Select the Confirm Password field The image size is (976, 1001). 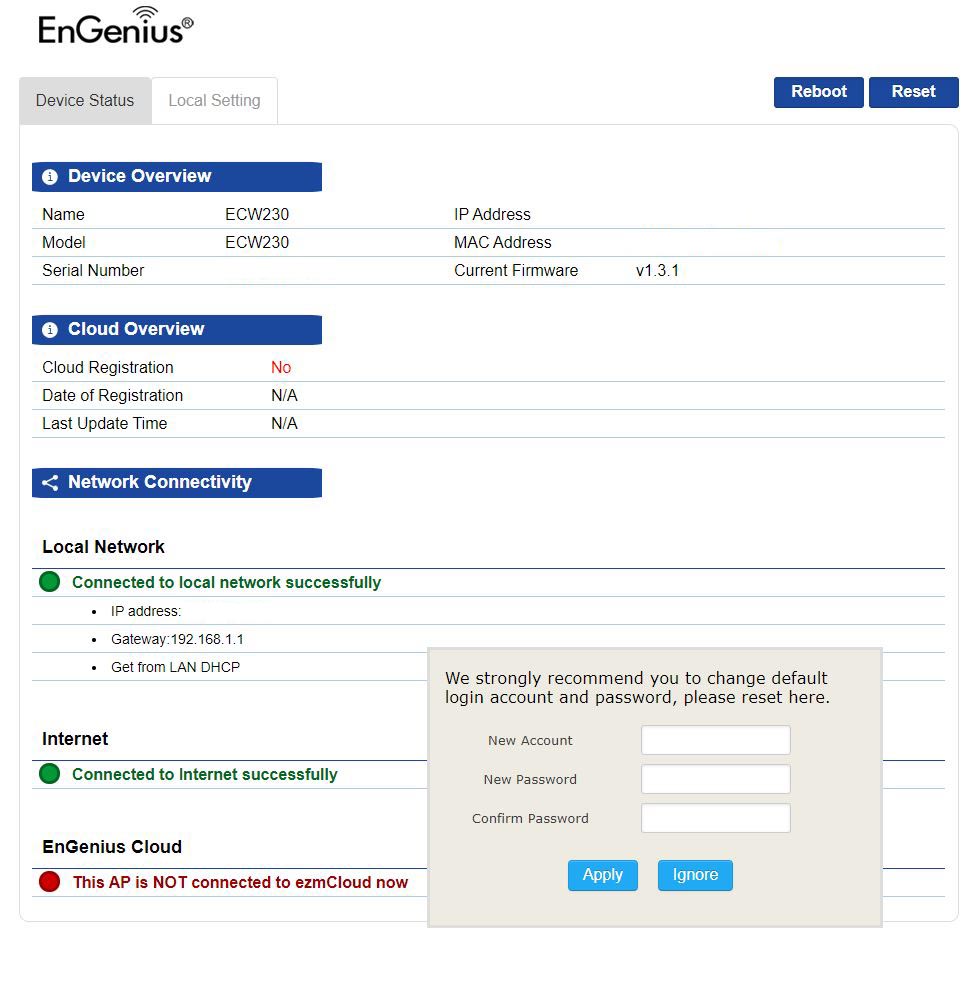(x=715, y=818)
